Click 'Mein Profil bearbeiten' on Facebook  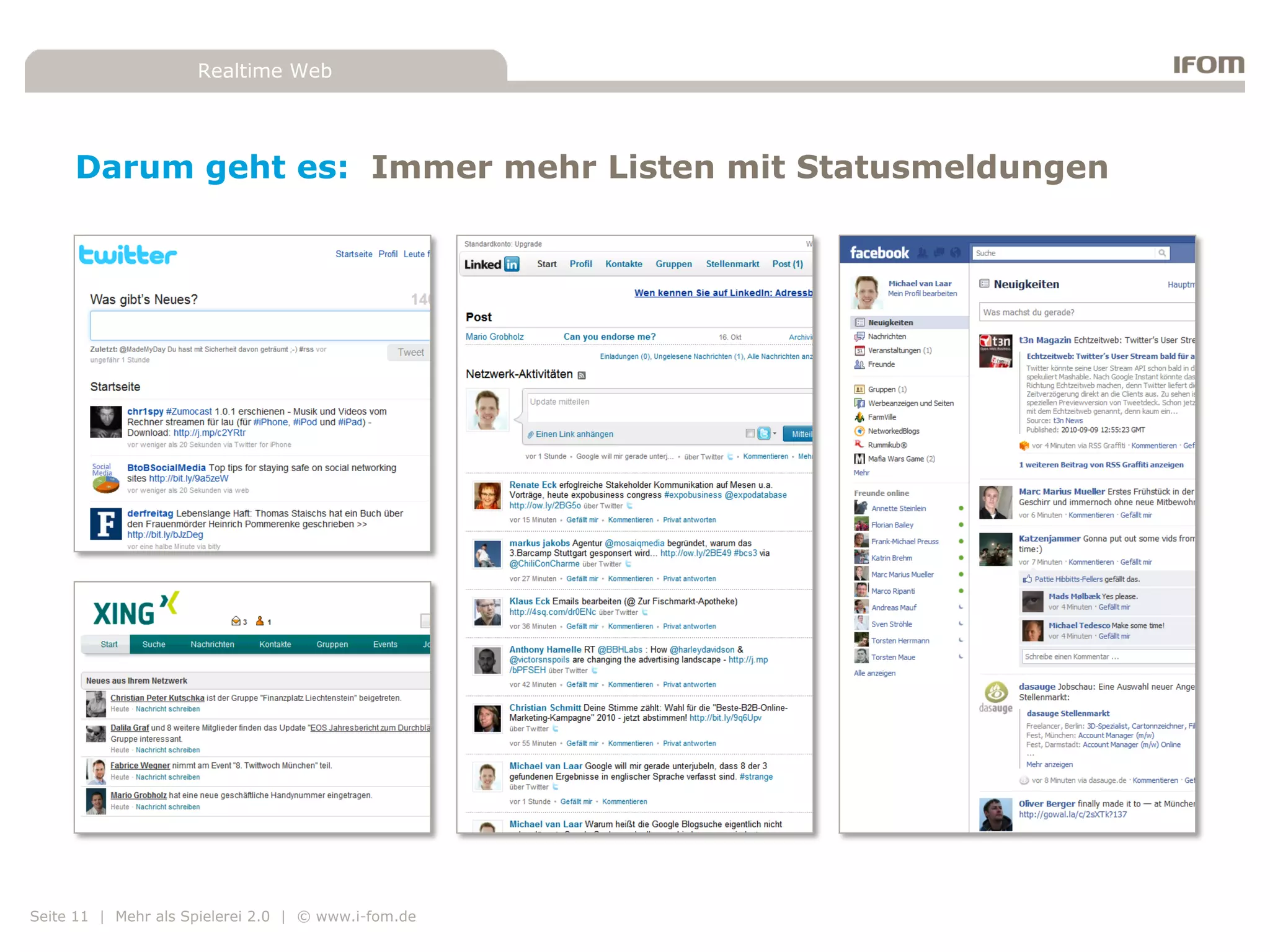pos(922,294)
